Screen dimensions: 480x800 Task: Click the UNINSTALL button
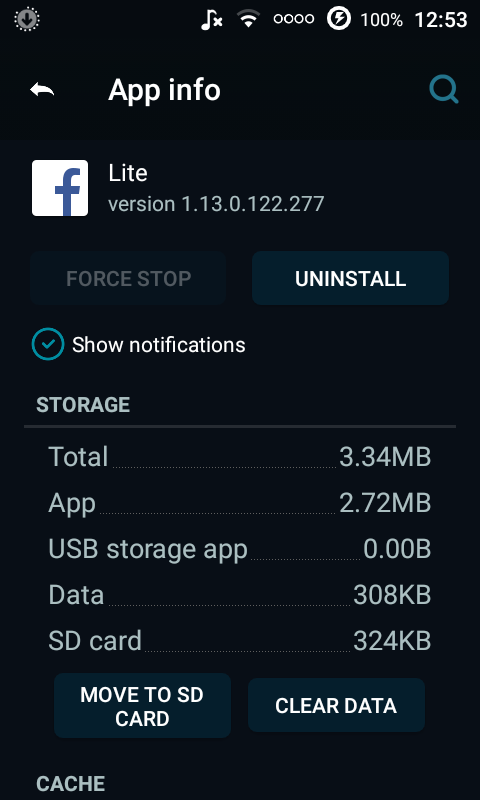click(x=350, y=278)
